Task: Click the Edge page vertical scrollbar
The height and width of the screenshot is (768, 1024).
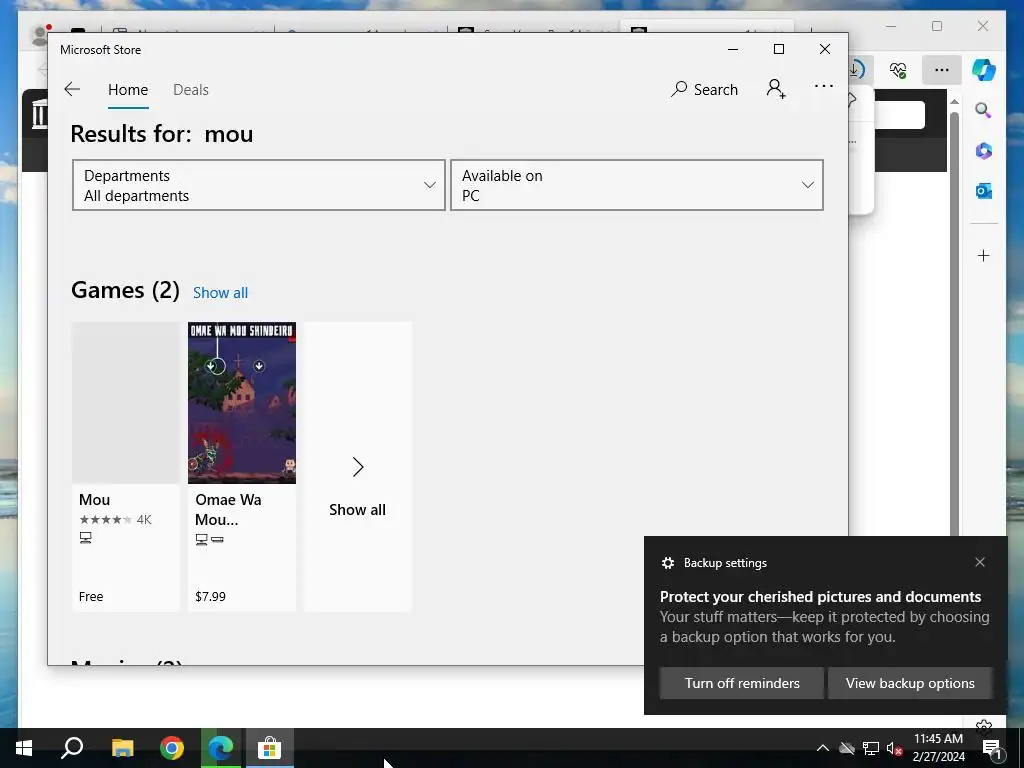Action: click(954, 323)
